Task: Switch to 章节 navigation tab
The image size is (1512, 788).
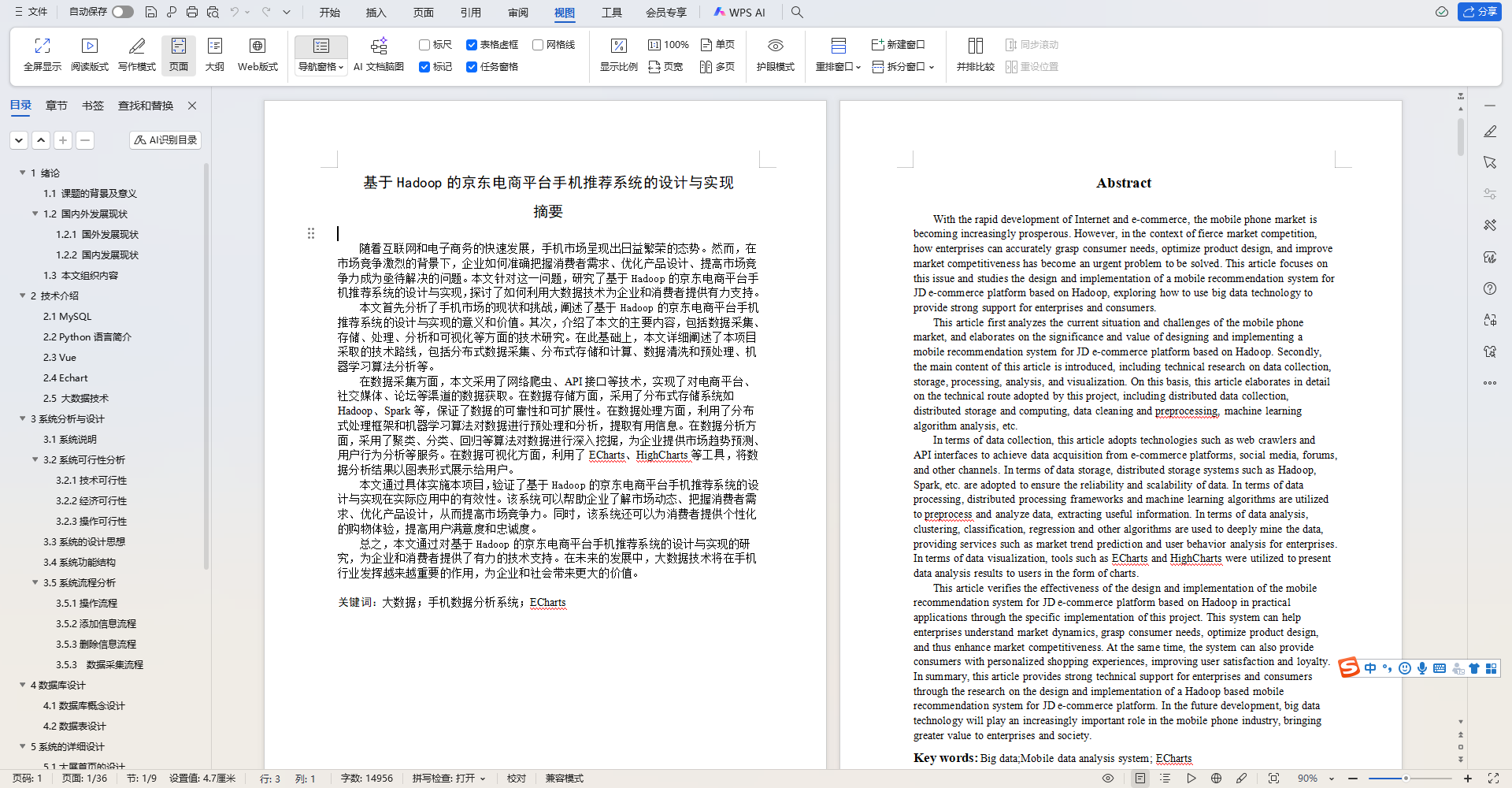Action: pyautogui.click(x=57, y=106)
